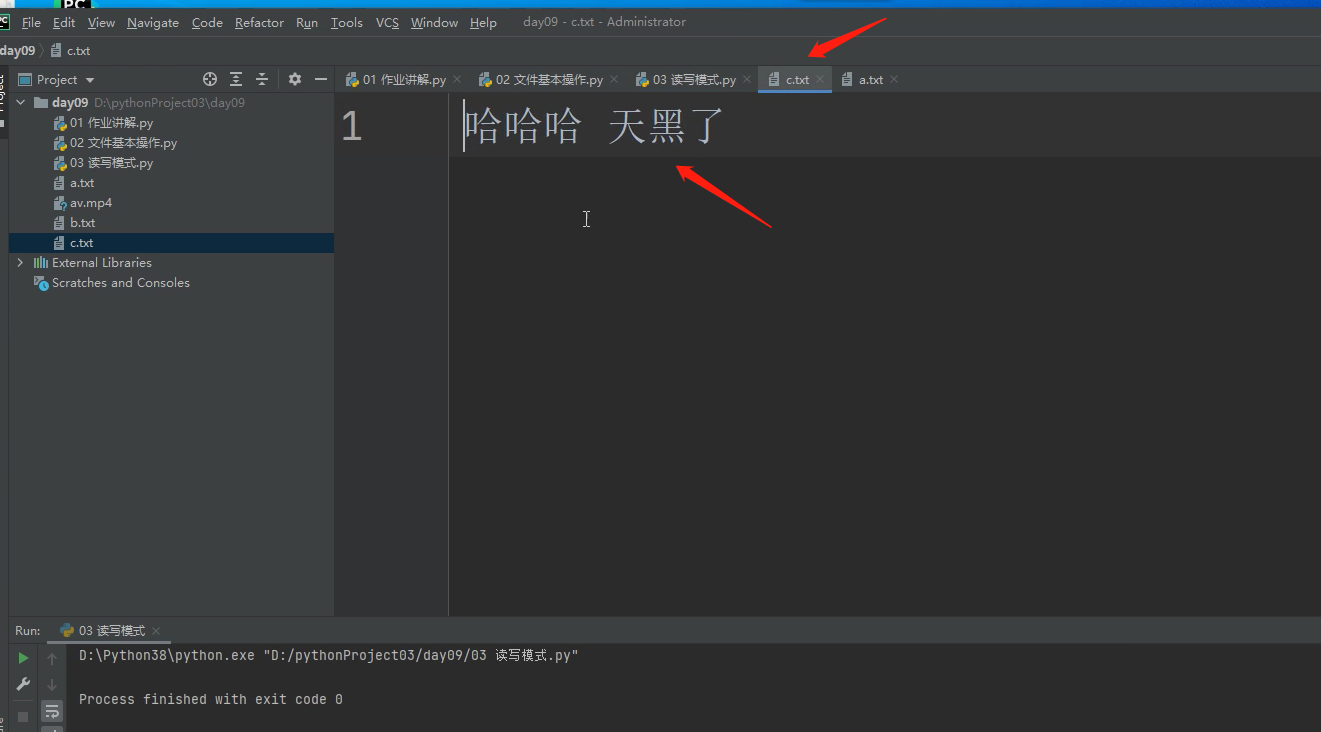
Task: Open the File menu
Action: (31, 22)
